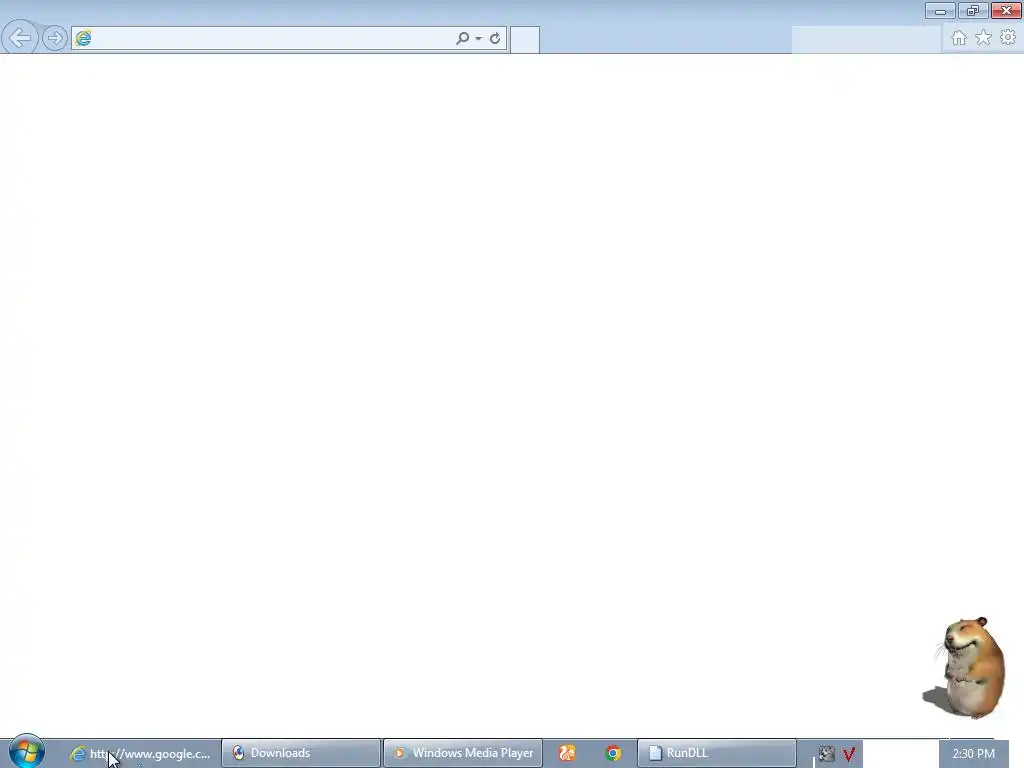
Task: Open the Windows Start orb
Action: click(x=26, y=752)
